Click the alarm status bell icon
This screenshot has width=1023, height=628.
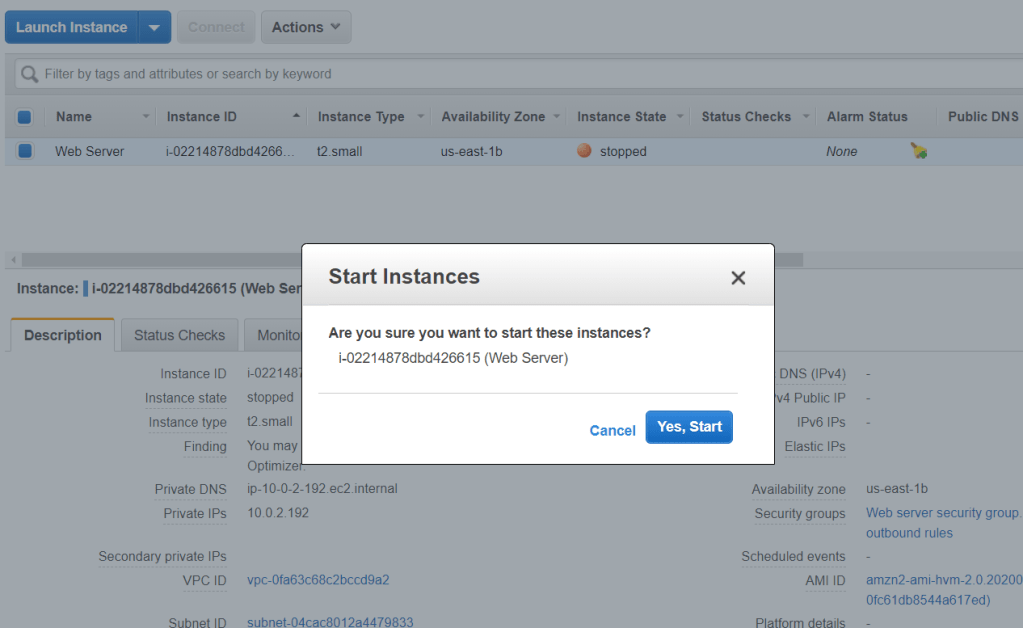coord(918,151)
